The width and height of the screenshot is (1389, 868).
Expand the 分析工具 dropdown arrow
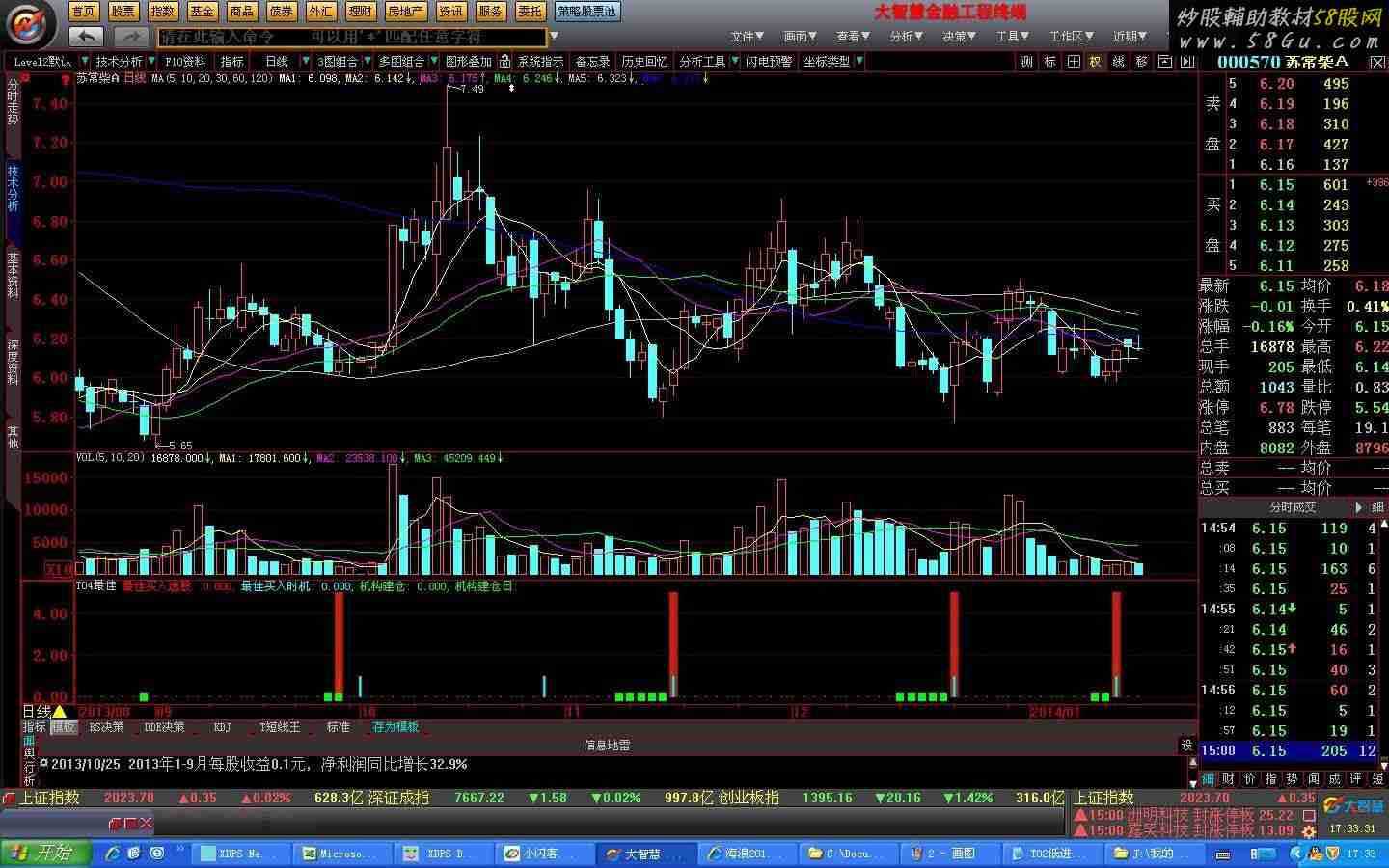tap(733, 61)
